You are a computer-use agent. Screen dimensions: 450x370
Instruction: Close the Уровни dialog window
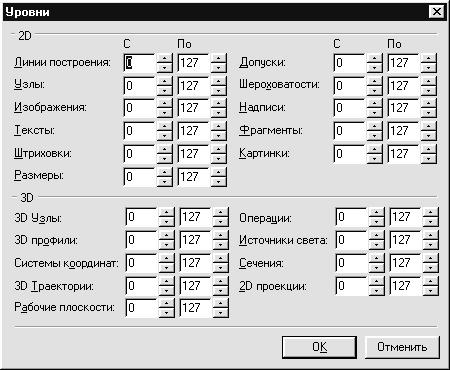coord(436,12)
